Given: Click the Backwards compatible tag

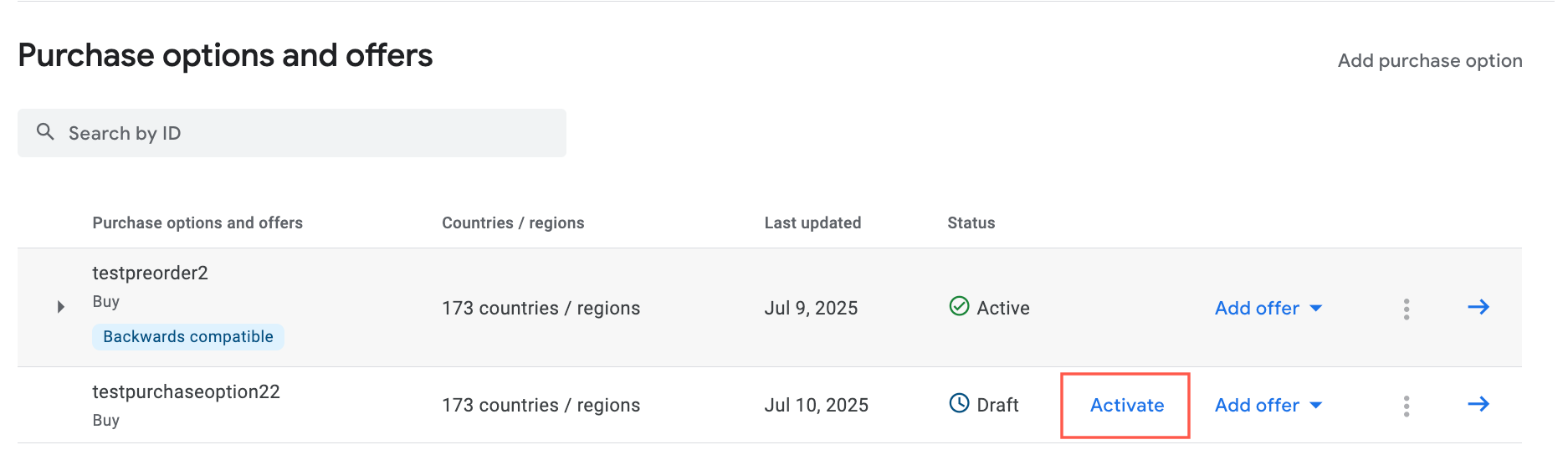Looking at the screenshot, I should [188, 336].
